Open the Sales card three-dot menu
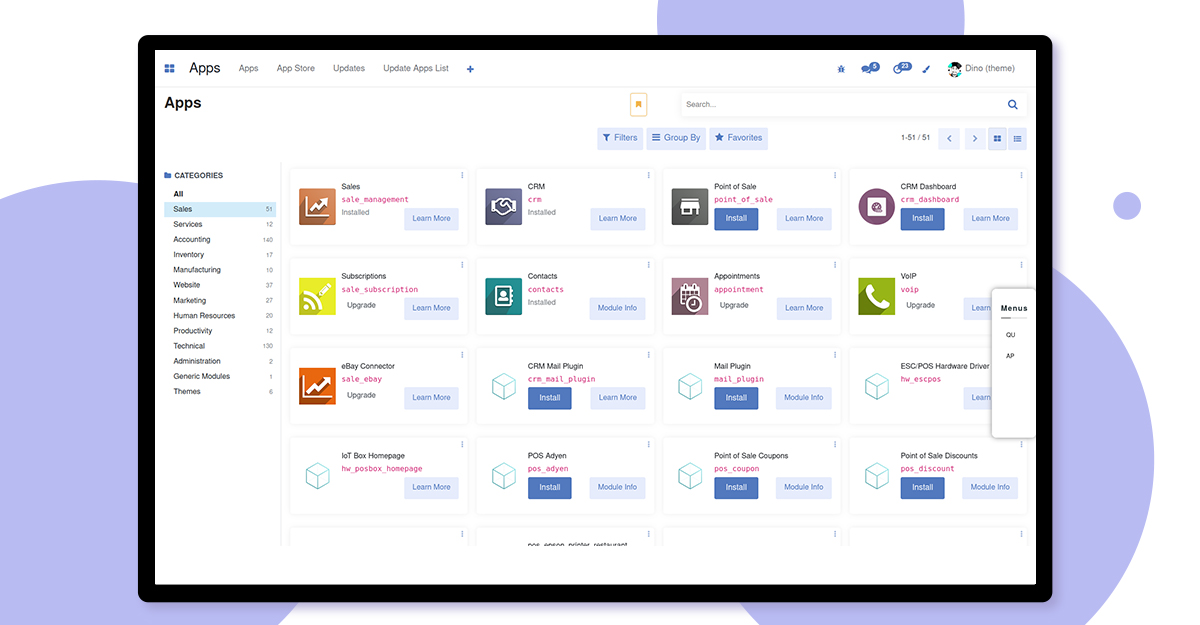1200x625 pixels. tap(462, 175)
